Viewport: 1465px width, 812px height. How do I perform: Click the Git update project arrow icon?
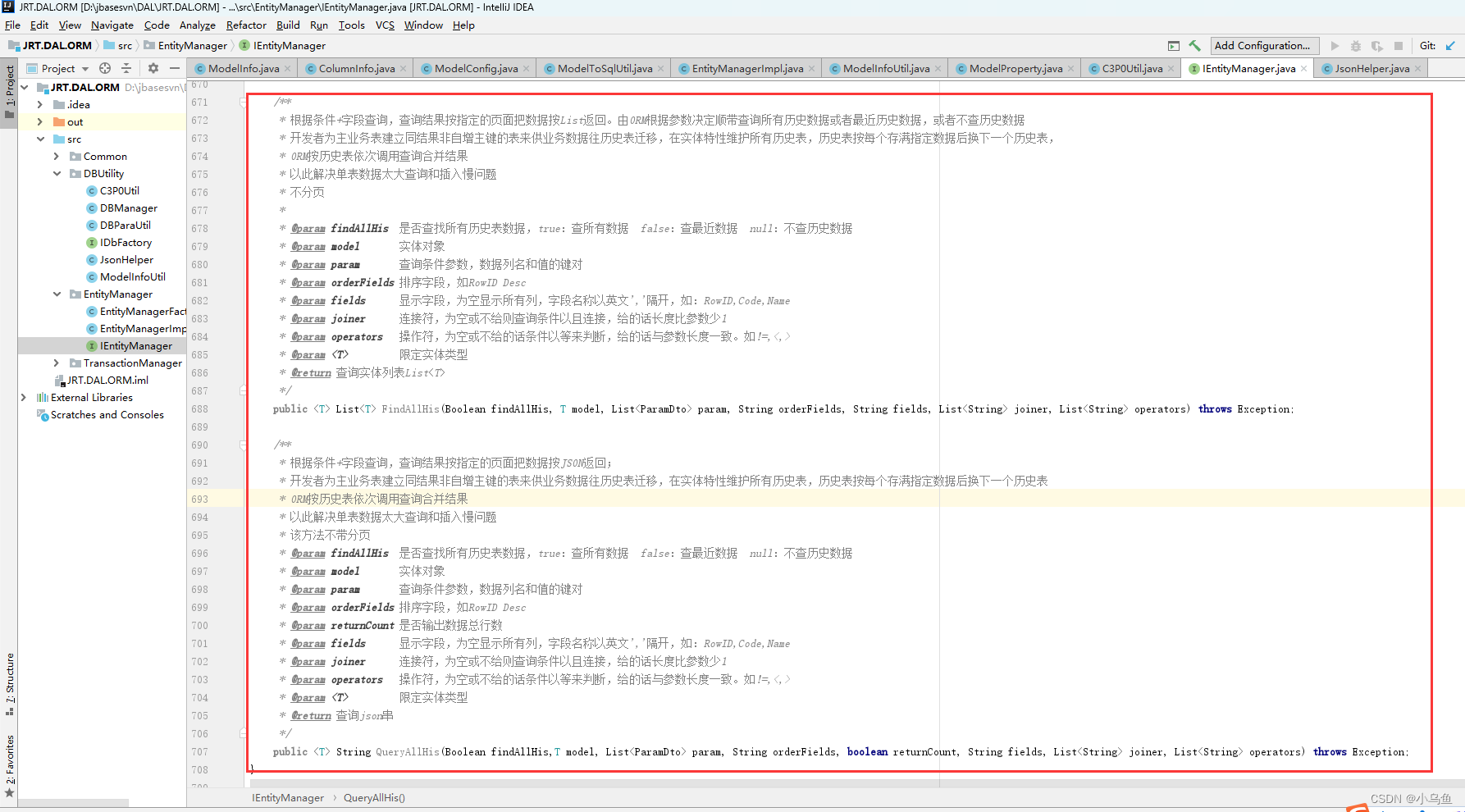(x=1450, y=46)
